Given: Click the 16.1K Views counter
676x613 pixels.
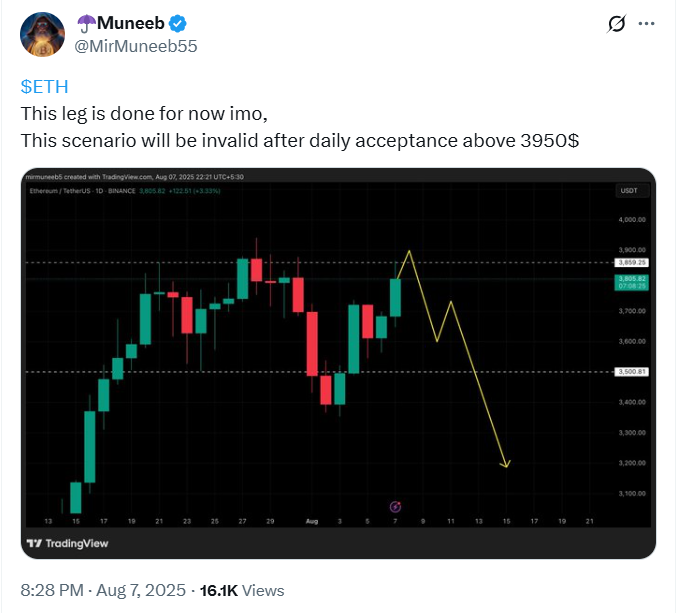Looking at the screenshot, I should tap(242, 590).
